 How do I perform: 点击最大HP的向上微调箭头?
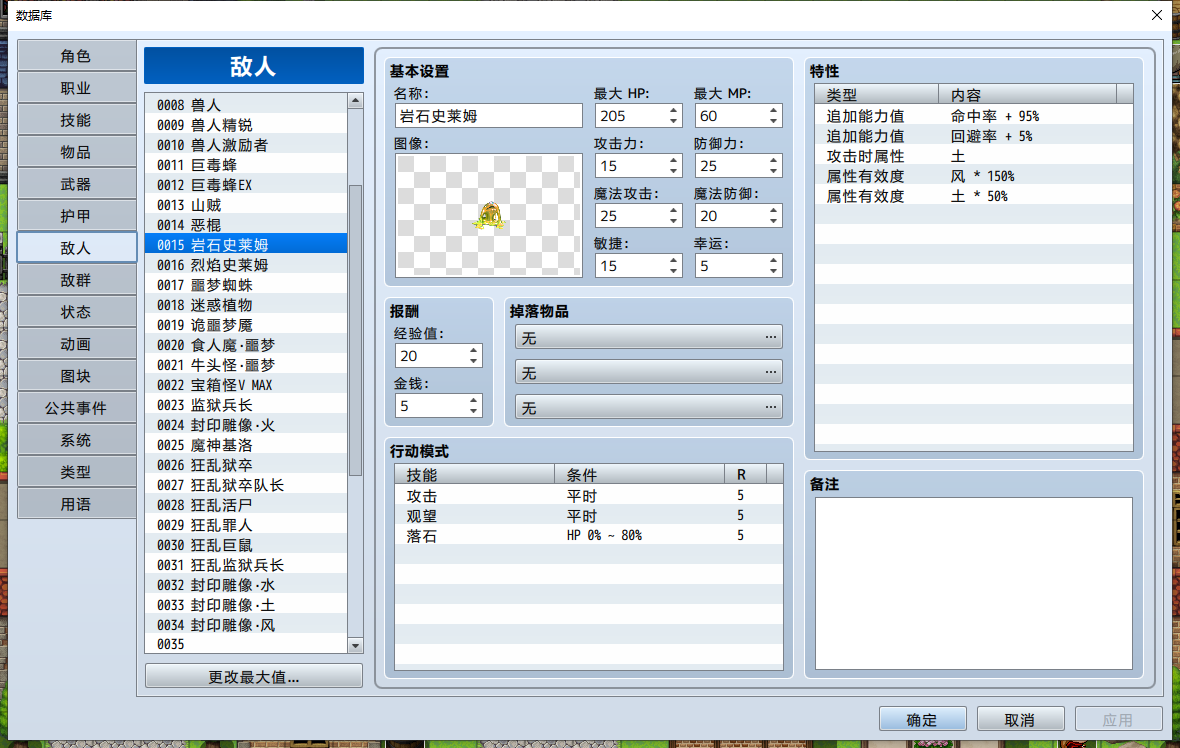pyautogui.click(x=673, y=110)
